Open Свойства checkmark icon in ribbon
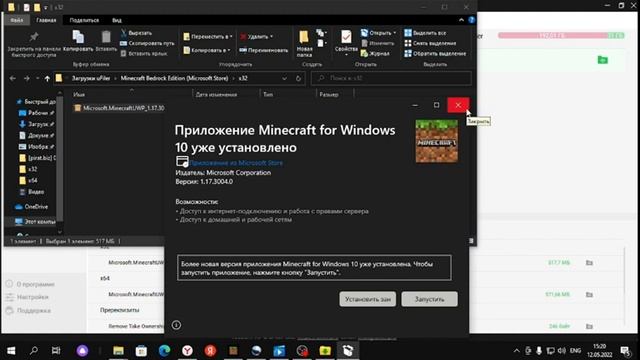The image size is (640, 360). coord(346,38)
